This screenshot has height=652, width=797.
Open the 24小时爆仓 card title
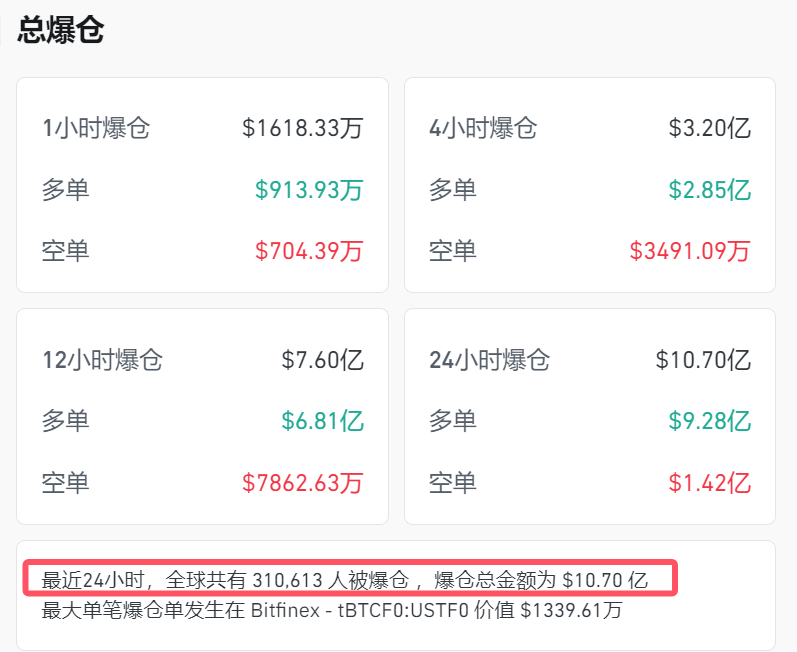490,359
